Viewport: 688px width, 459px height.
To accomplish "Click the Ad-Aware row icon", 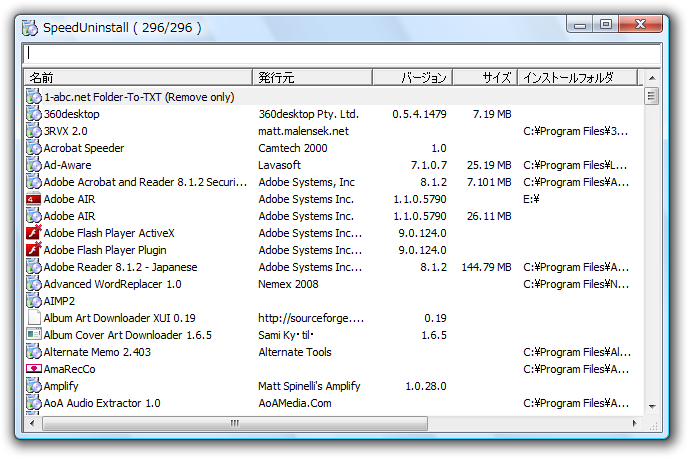I will 34,165.
